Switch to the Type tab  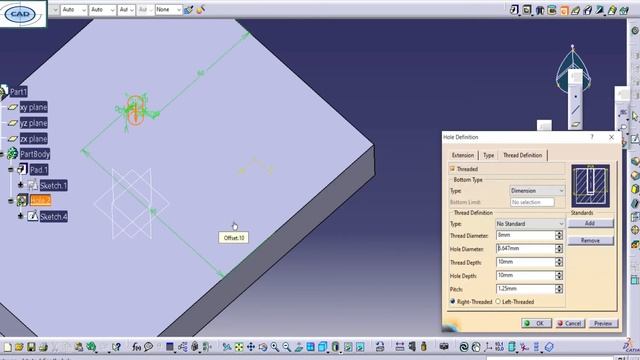click(x=489, y=156)
